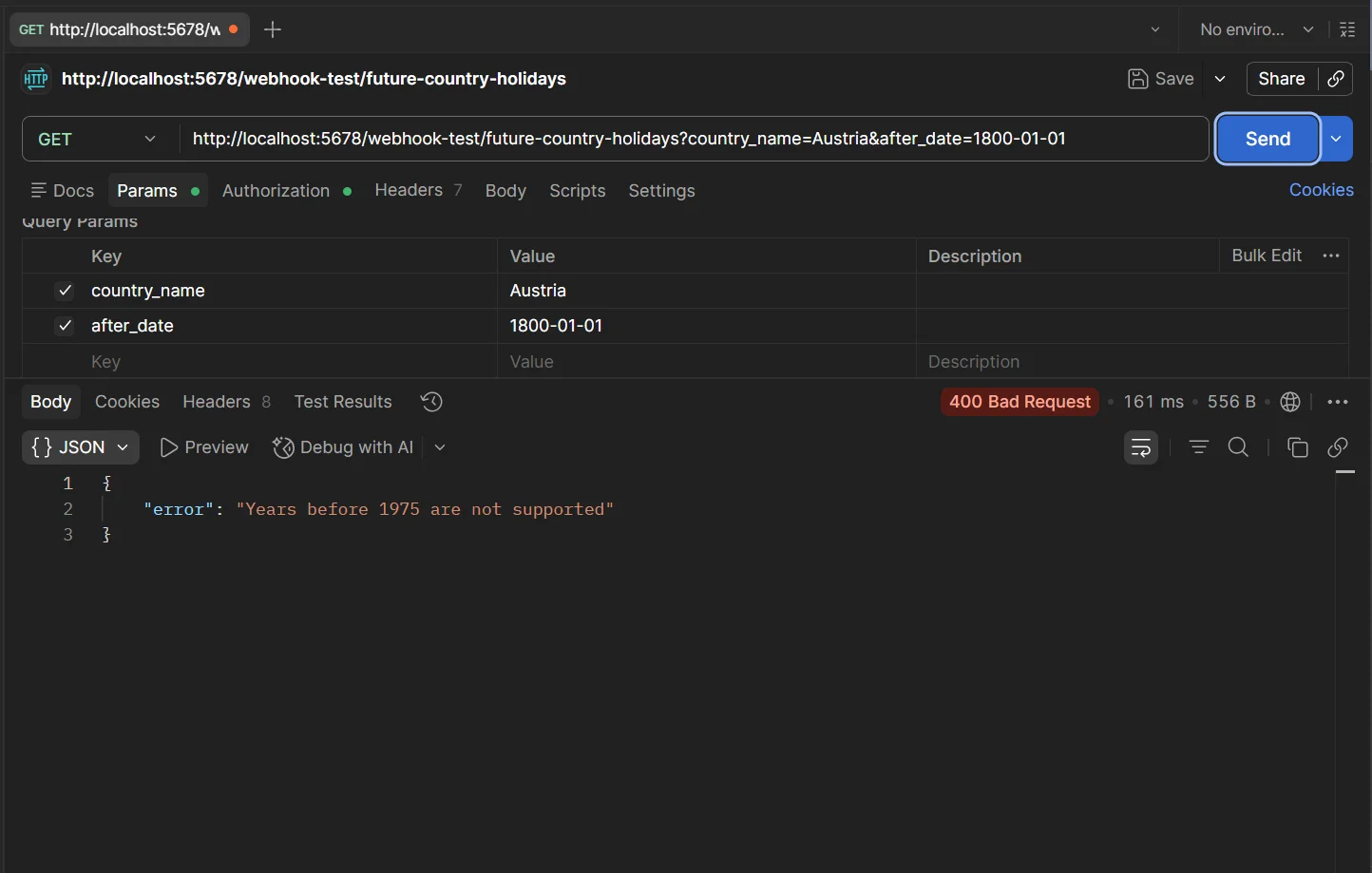Open the Test Results response tab
Screen dimensions: 1372x873
343,402
